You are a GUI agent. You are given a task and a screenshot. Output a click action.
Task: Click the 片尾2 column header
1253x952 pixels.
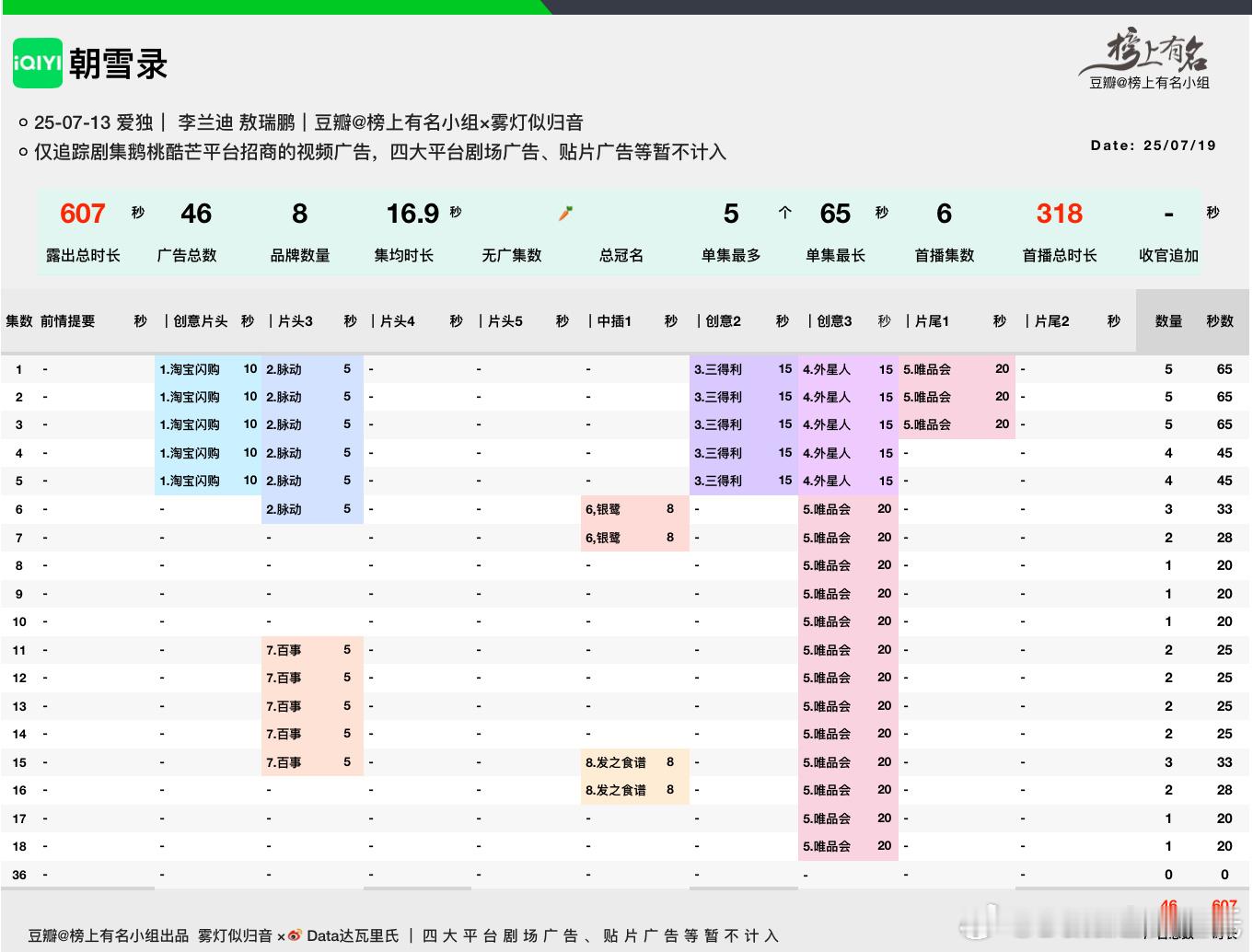pyautogui.click(x=1052, y=321)
